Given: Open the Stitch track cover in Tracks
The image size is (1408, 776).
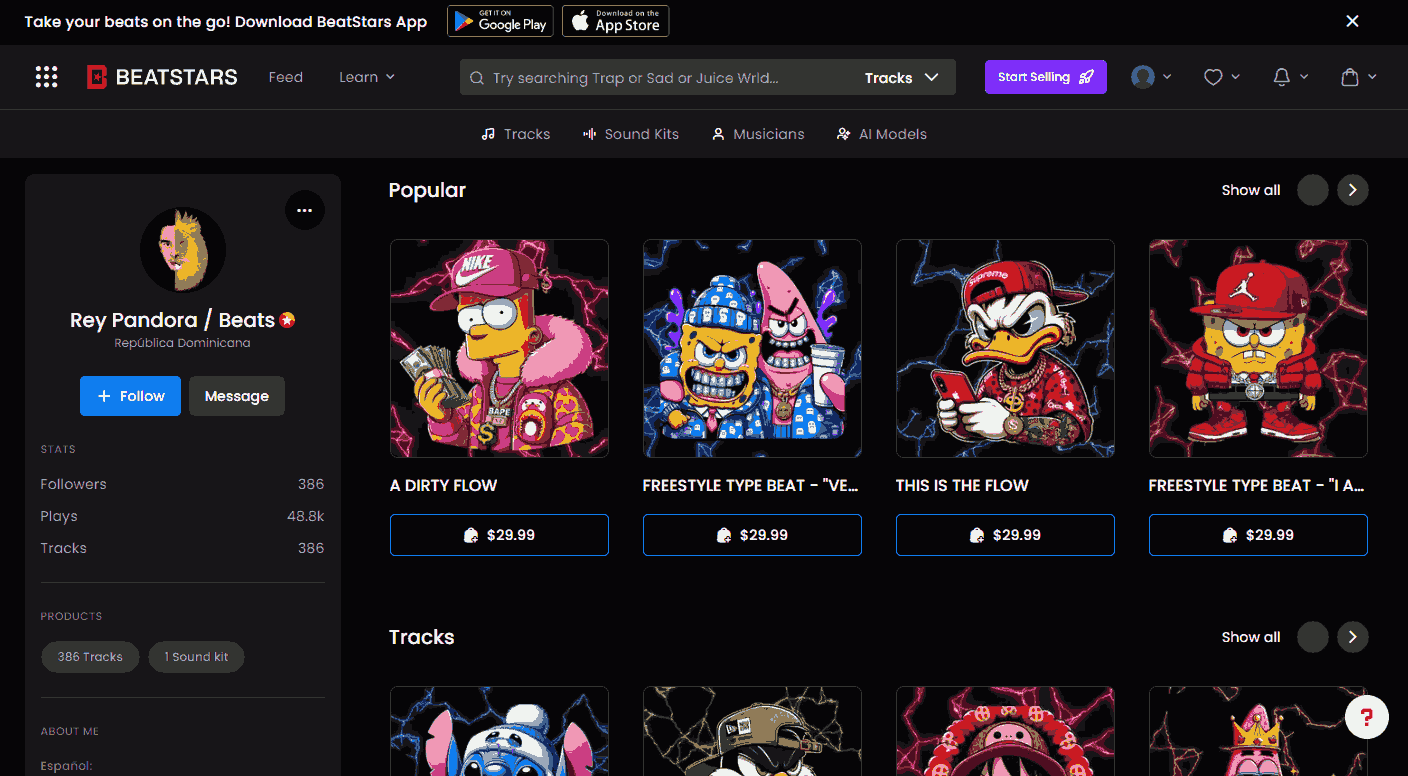Looking at the screenshot, I should coord(499,731).
